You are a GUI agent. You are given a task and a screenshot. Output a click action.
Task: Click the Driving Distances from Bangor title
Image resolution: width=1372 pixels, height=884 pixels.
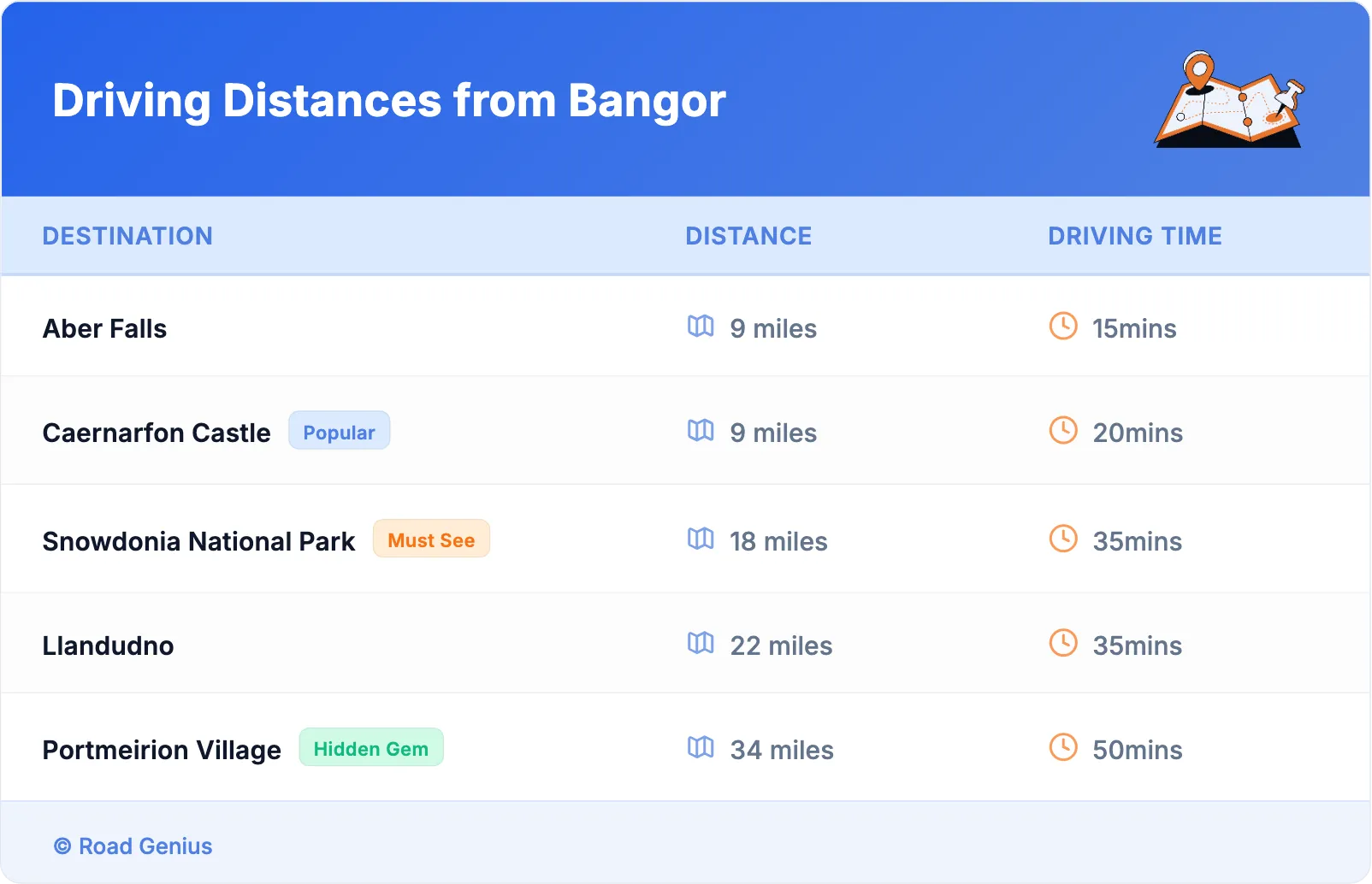pyautogui.click(x=389, y=101)
